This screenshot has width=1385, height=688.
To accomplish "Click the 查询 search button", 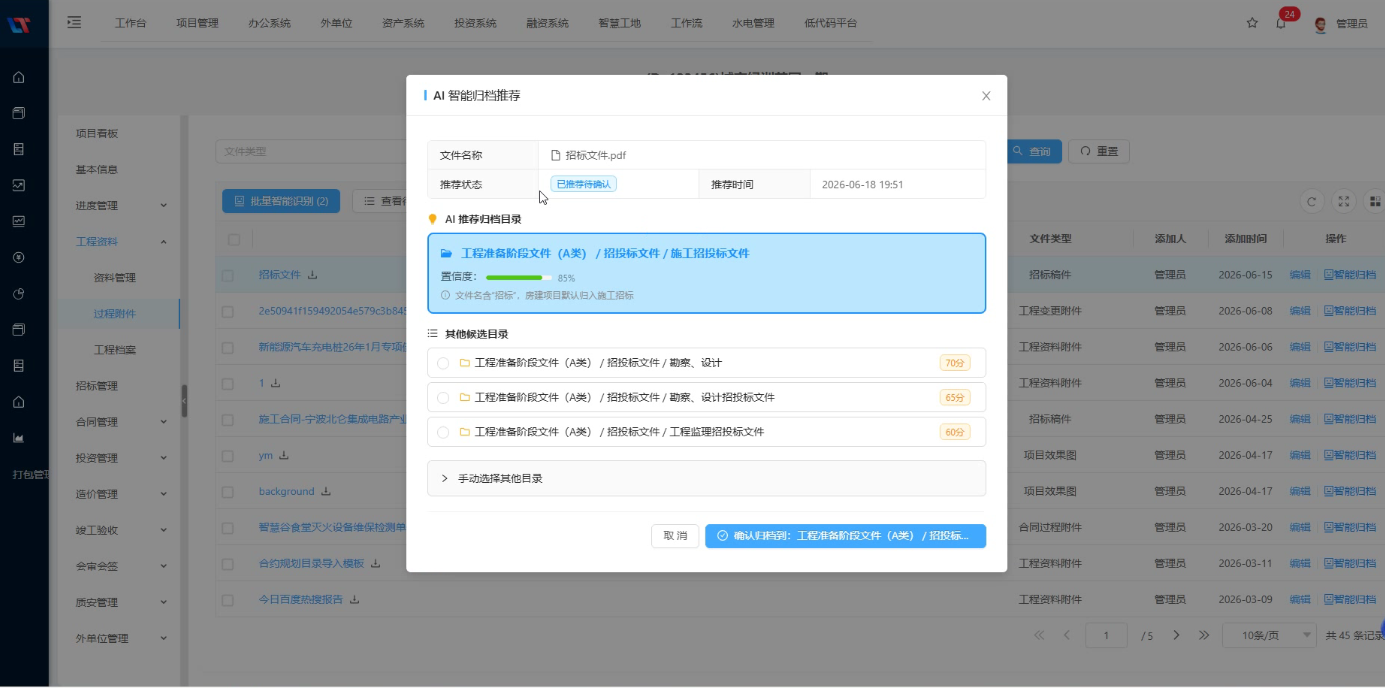I will [x=1033, y=151].
